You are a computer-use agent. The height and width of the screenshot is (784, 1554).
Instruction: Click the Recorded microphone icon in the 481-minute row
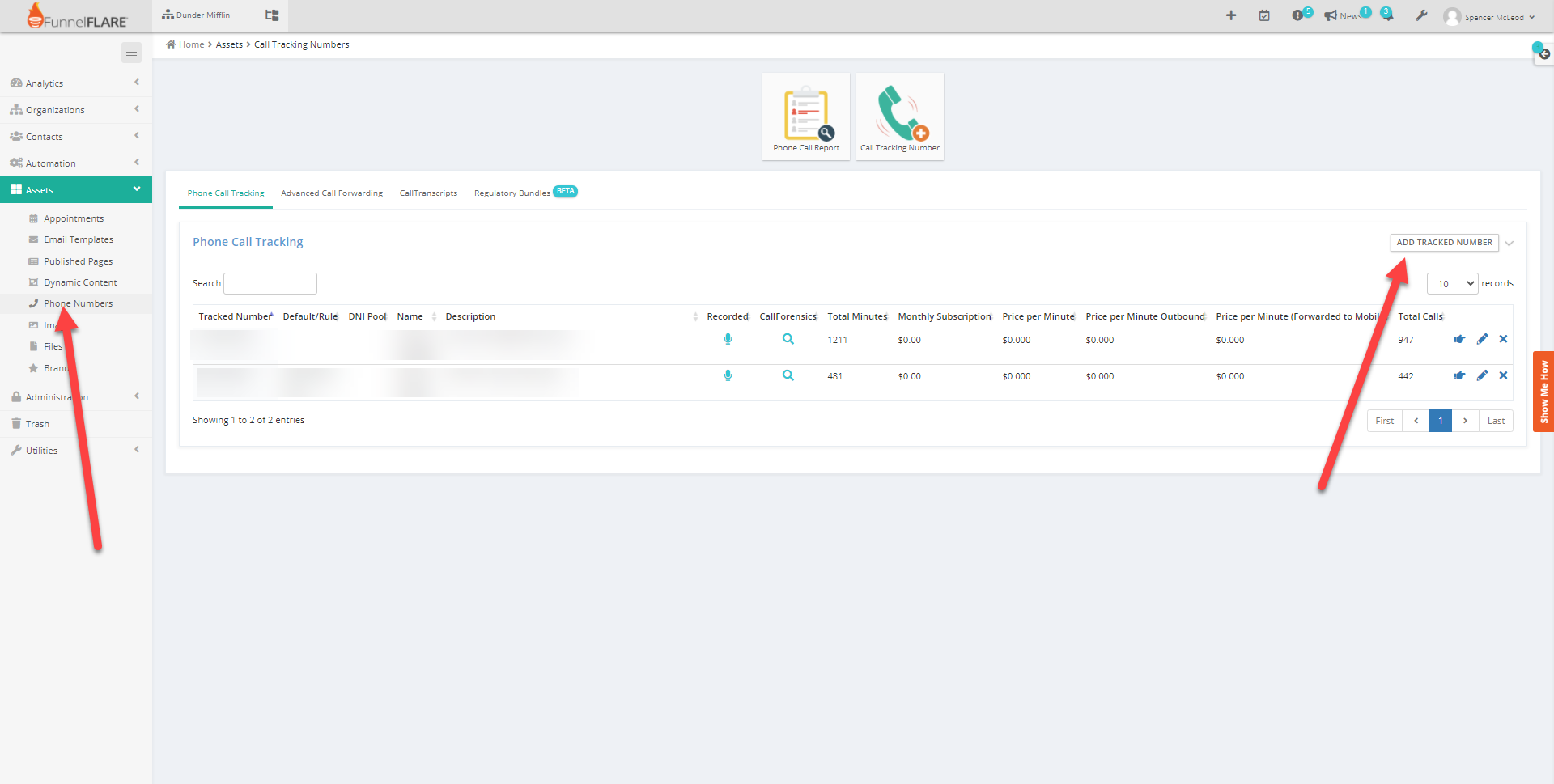click(728, 375)
